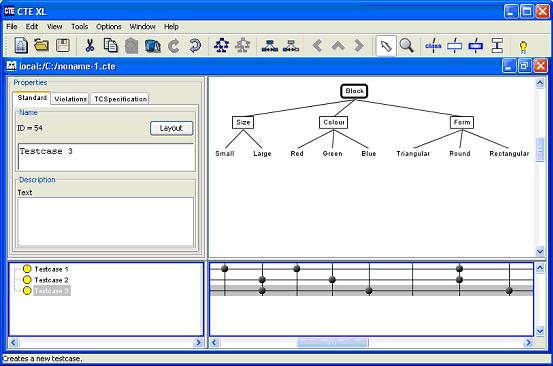Viewport: 553px width, 366px height.
Task: Copy with the duplicate pages icon
Action: [x=110, y=45]
